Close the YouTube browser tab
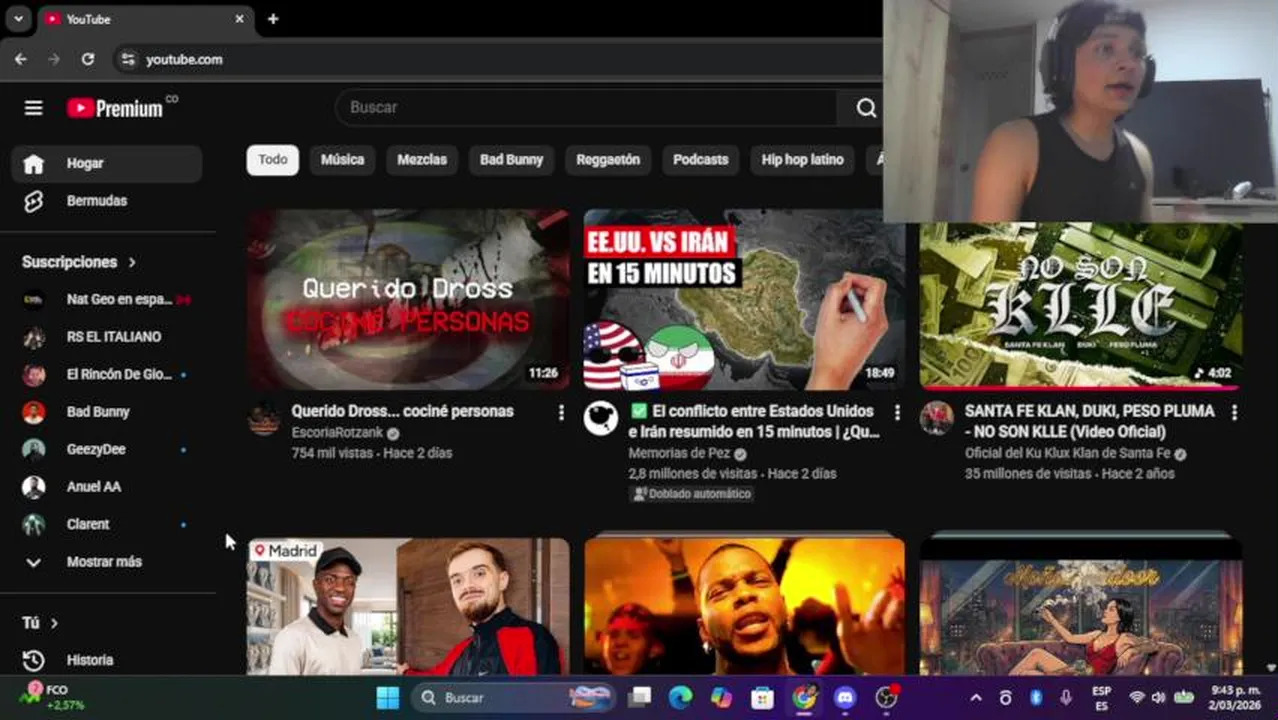The width and height of the screenshot is (1278, 720). (240, 19)
